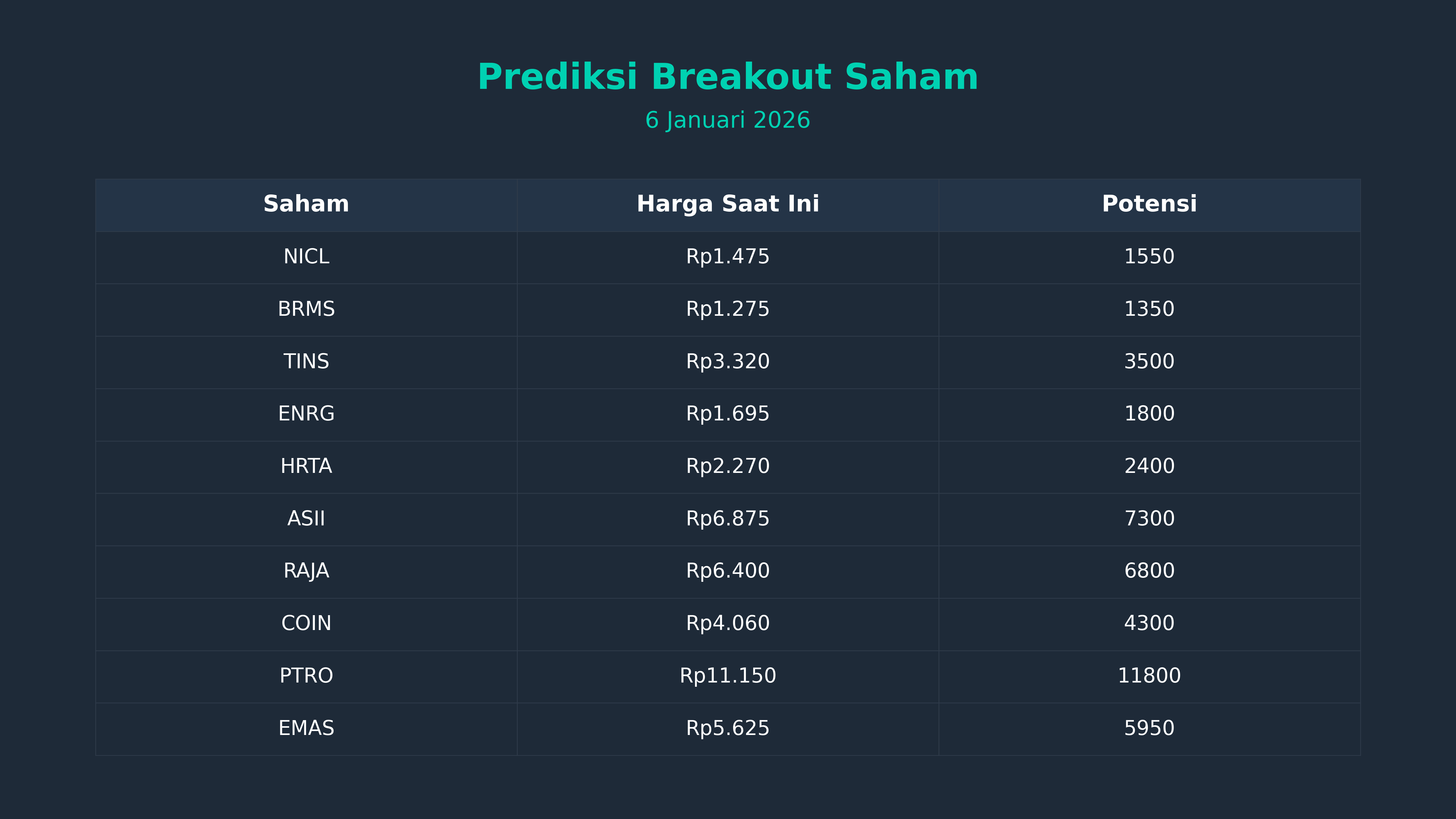Viewport: 1456px width, 819px height.
Task: Select HRTA potential value 2400
Action: click(1149, 466)
